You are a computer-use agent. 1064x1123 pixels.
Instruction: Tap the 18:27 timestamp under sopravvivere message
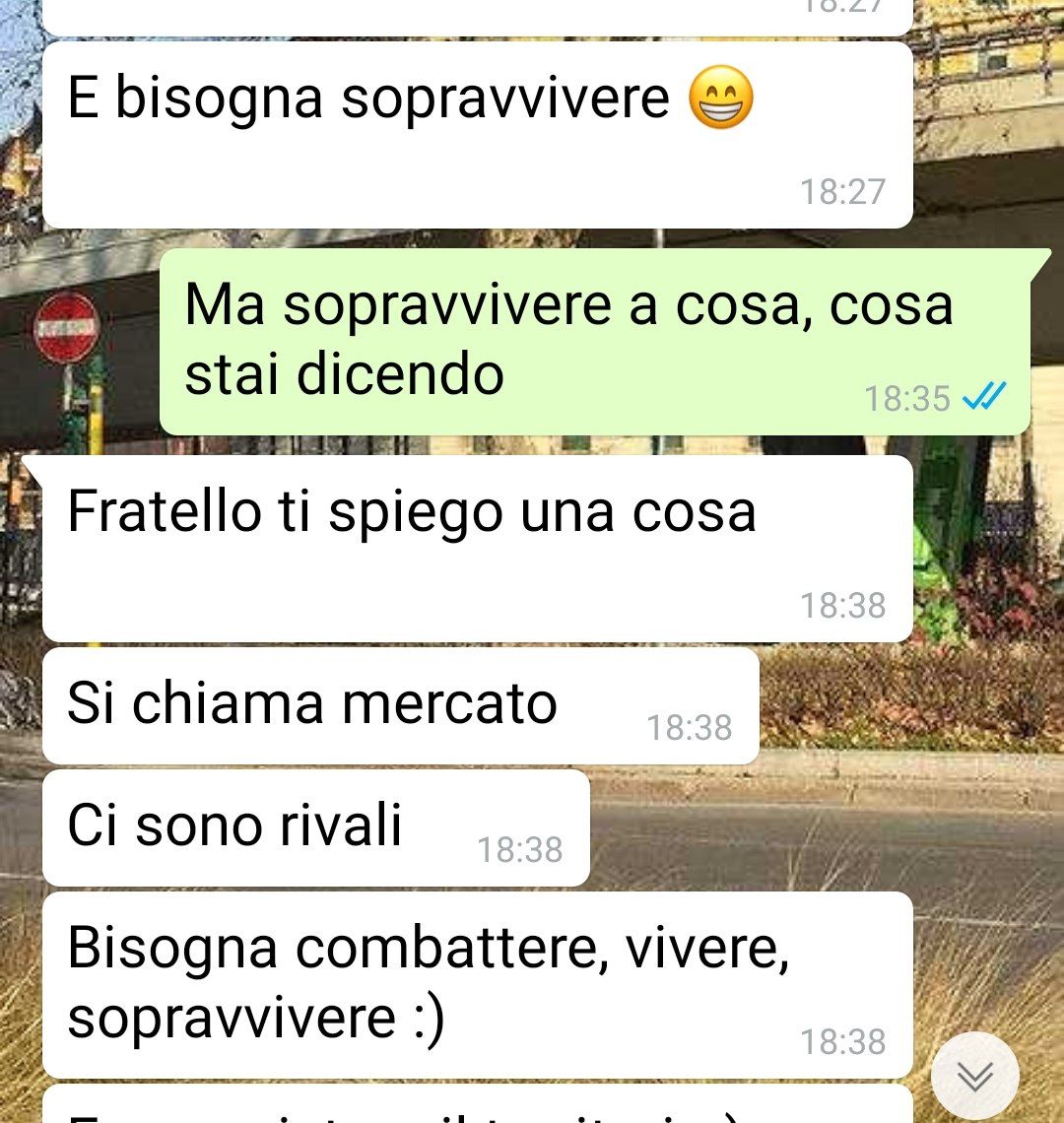tap(842, 192)
